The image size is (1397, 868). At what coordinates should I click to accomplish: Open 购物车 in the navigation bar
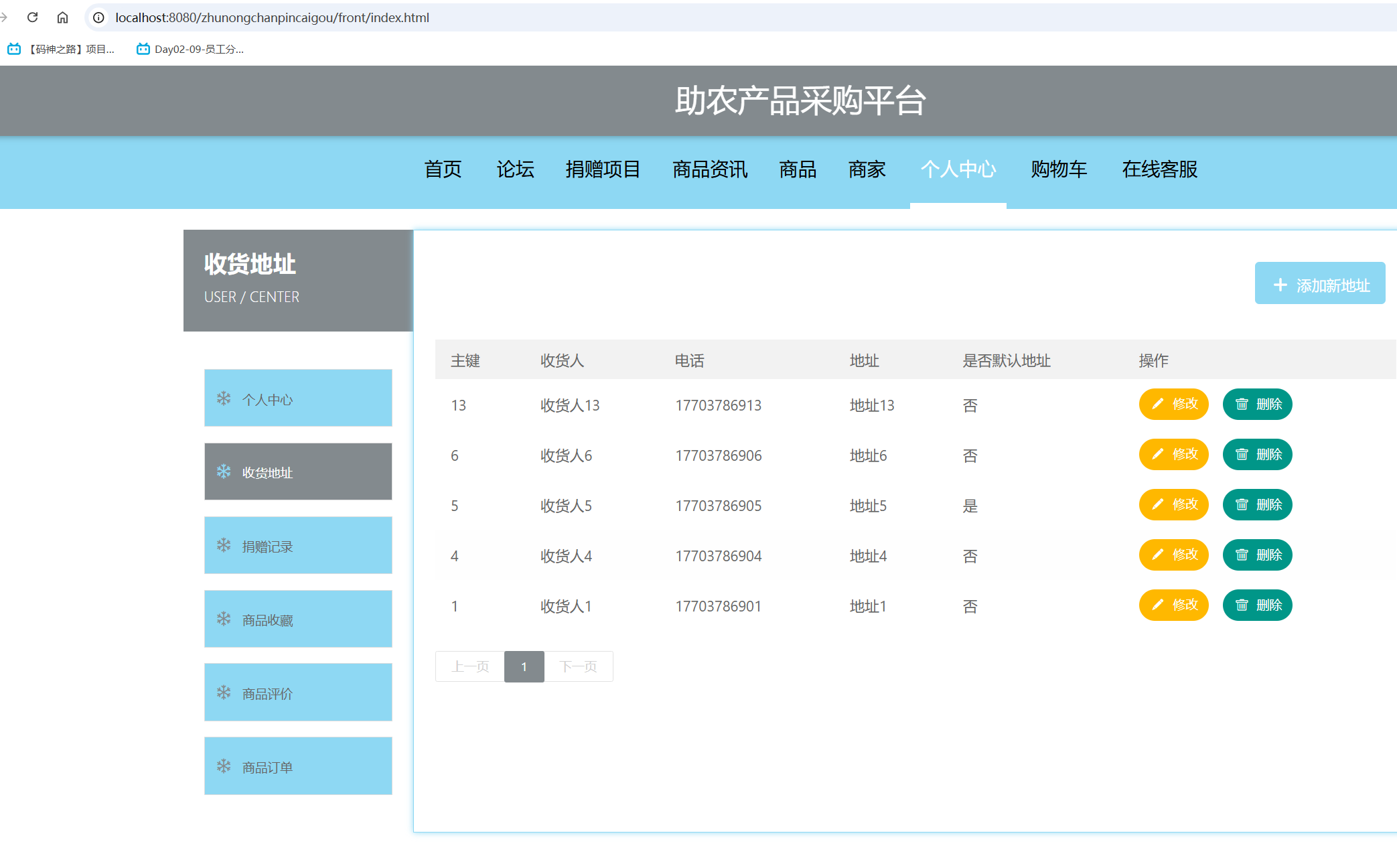(x=1059, y=169)
